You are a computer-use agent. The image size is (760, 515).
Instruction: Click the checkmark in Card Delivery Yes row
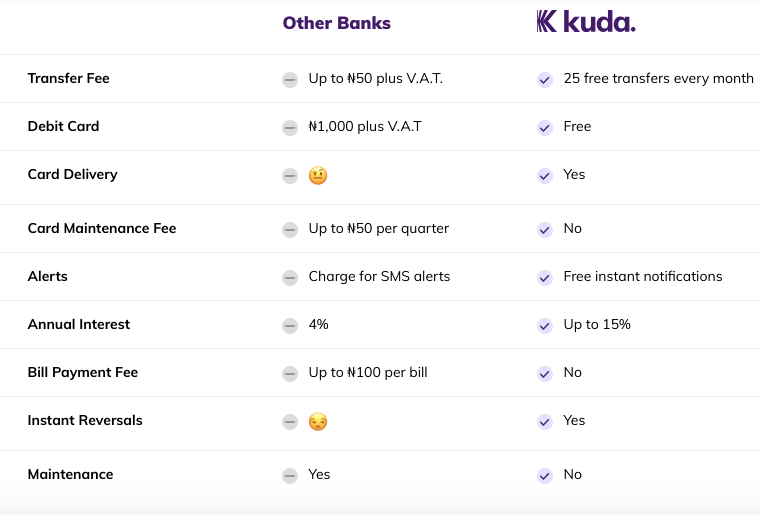click(545, 175)
